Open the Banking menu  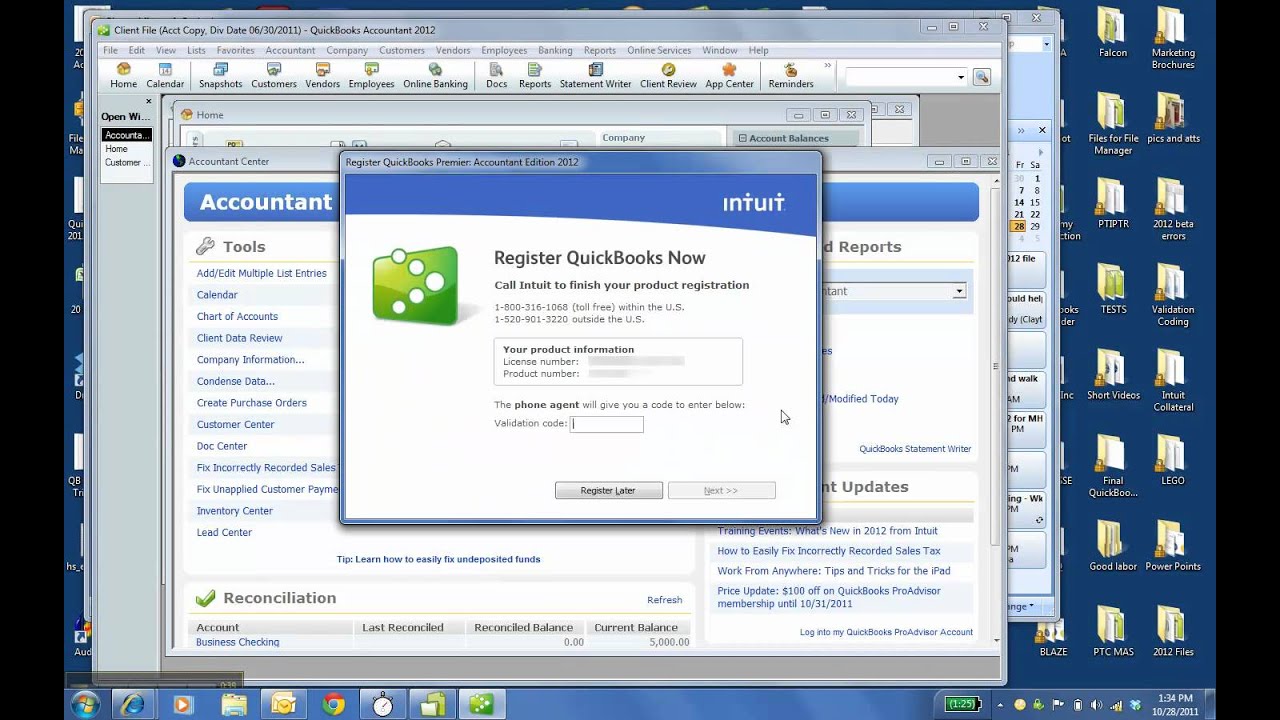point(555,50)
